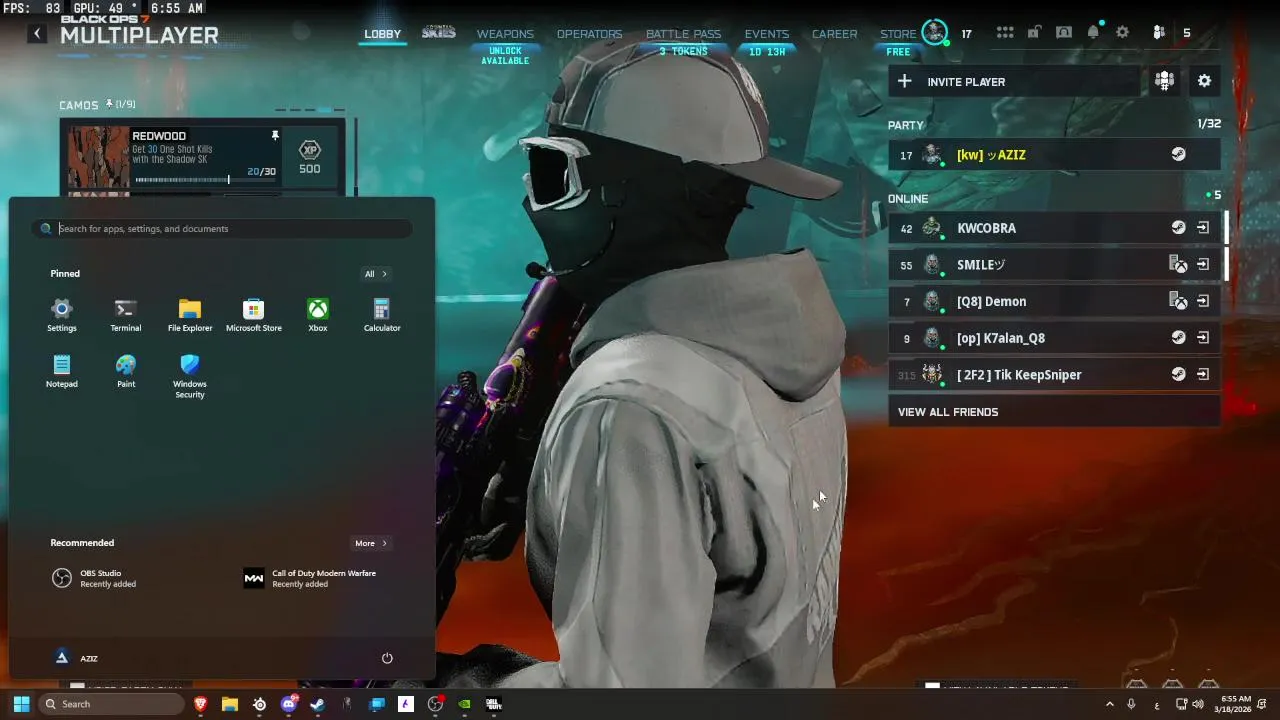
Task: Open AZIZ user account in Start menu
Action: pyautogui.click(x=76, y=658)
